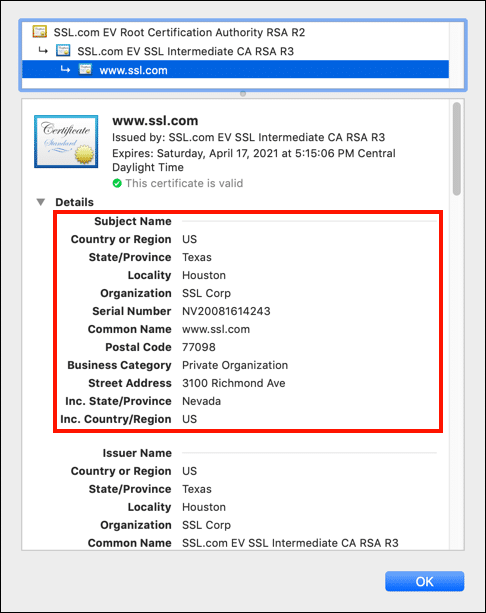
Task: Click the Issuer Locality value 'Houston'
Action: [204, 507]
